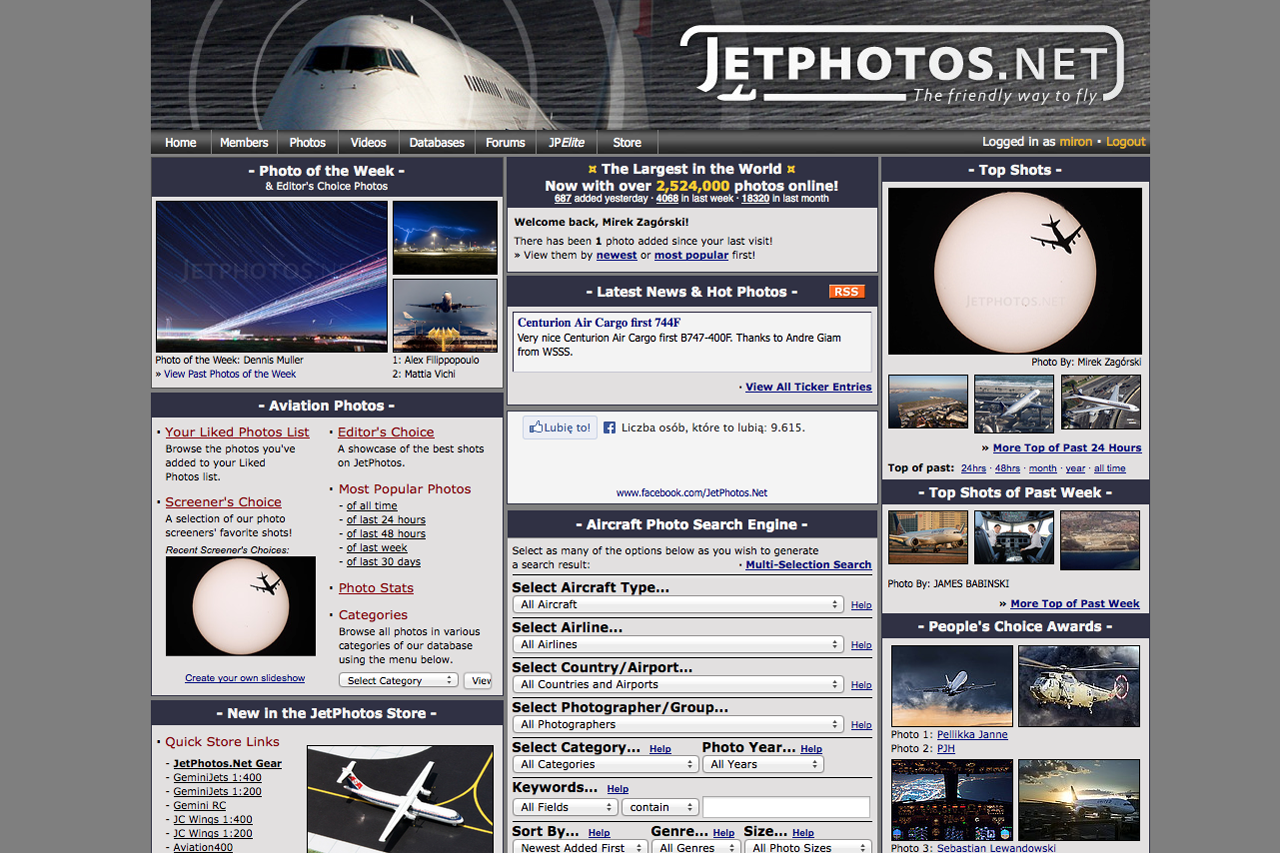This screenshot has width=1280, height=853.
Task: Open the Photo Stats link
Action: tap(376, 588)
